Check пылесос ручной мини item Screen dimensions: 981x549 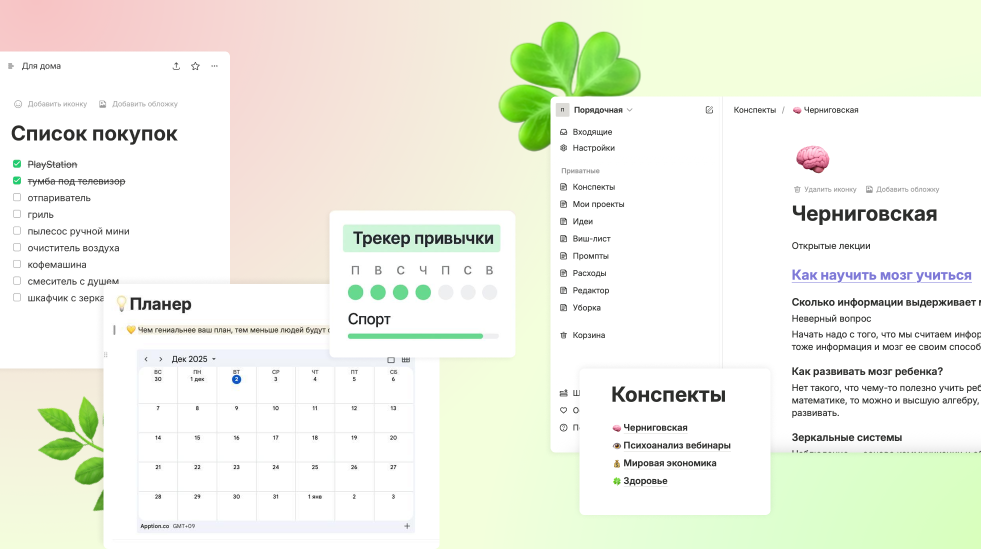(17, 231)
